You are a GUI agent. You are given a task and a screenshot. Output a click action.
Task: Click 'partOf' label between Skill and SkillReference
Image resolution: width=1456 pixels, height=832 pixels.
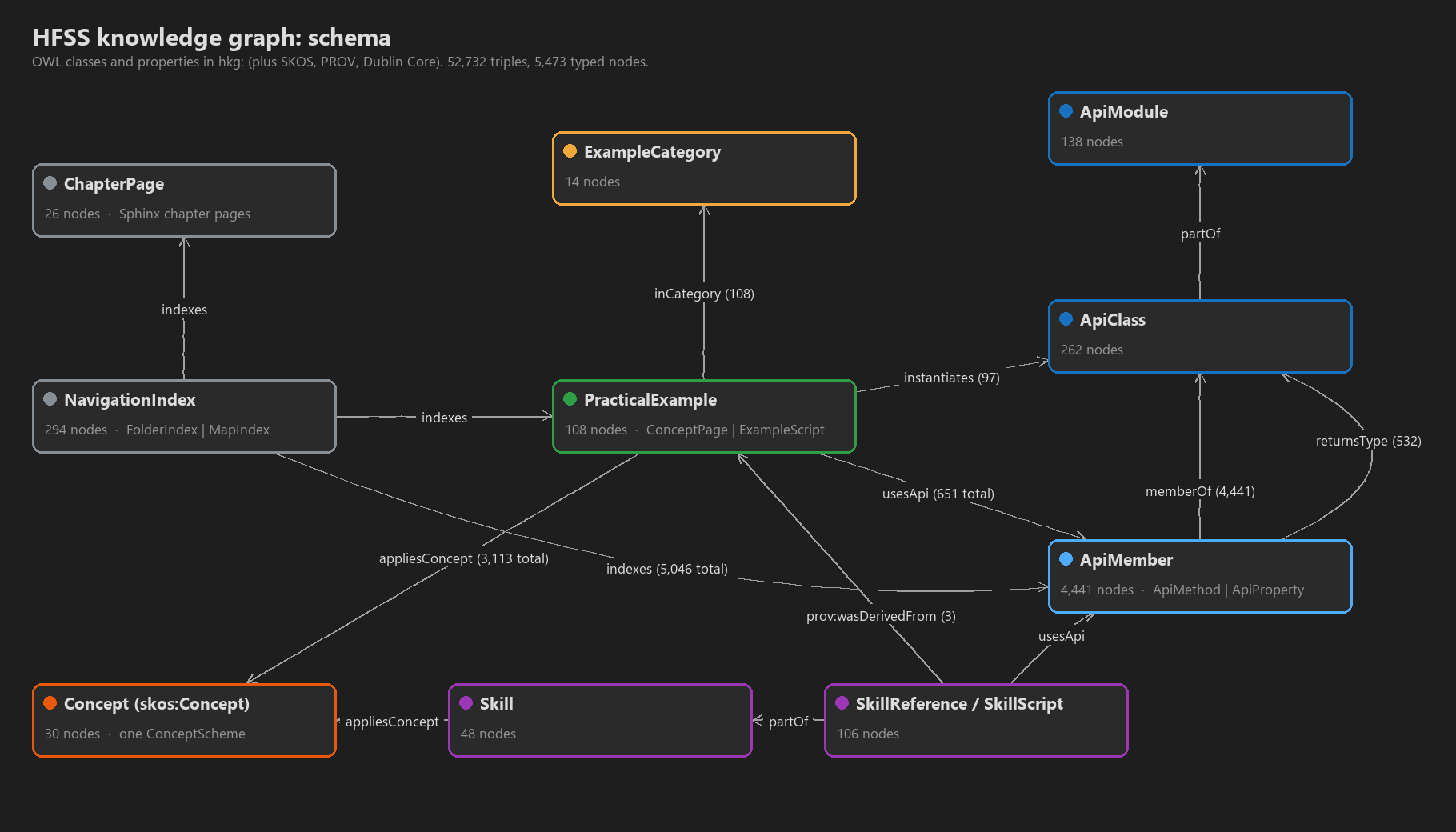point(788,722)
